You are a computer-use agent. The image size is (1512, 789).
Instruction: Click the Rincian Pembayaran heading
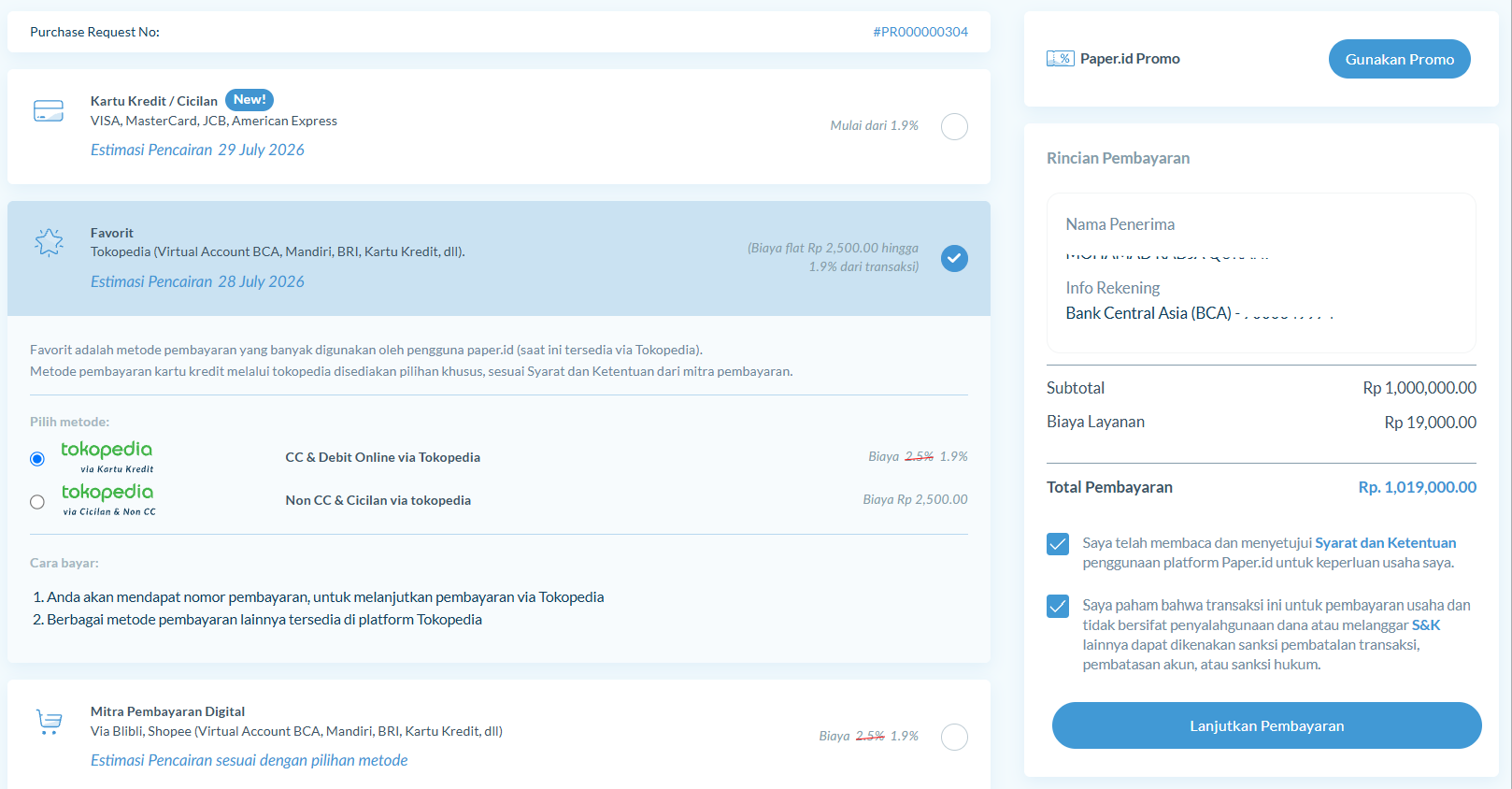(1119, 158)
